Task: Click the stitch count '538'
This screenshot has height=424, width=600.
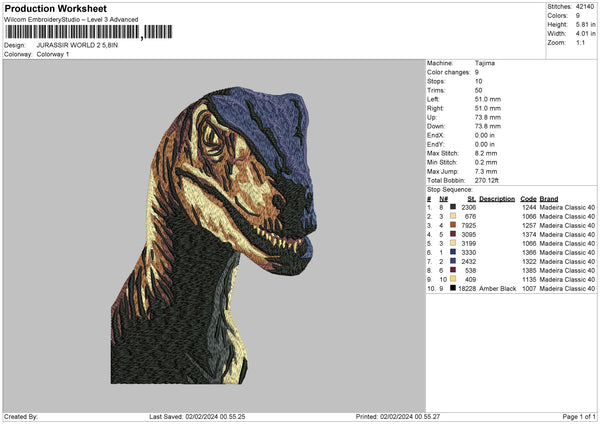Action: [x=470, y=270]
